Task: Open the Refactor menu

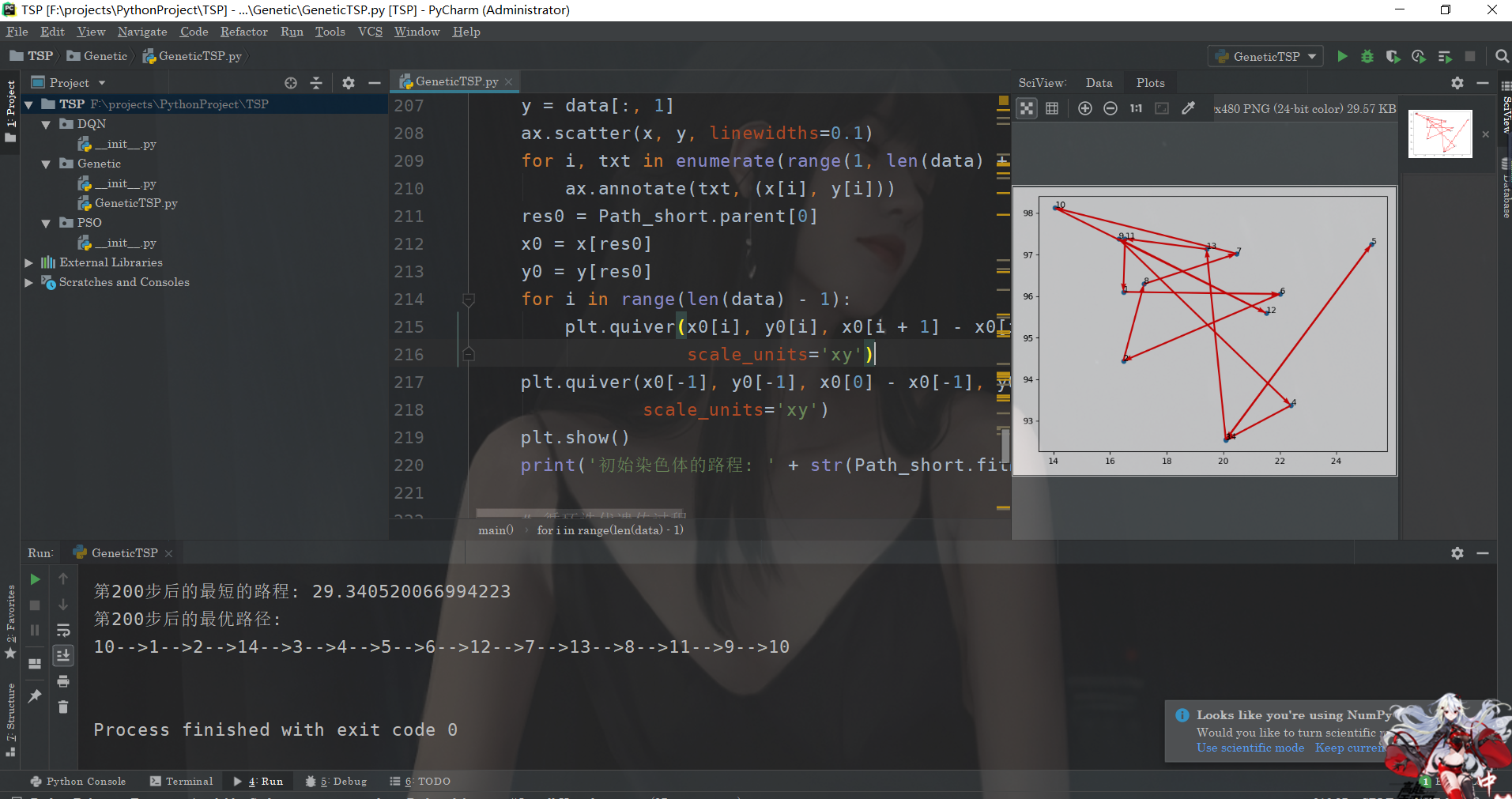Action: pos(243,32)
